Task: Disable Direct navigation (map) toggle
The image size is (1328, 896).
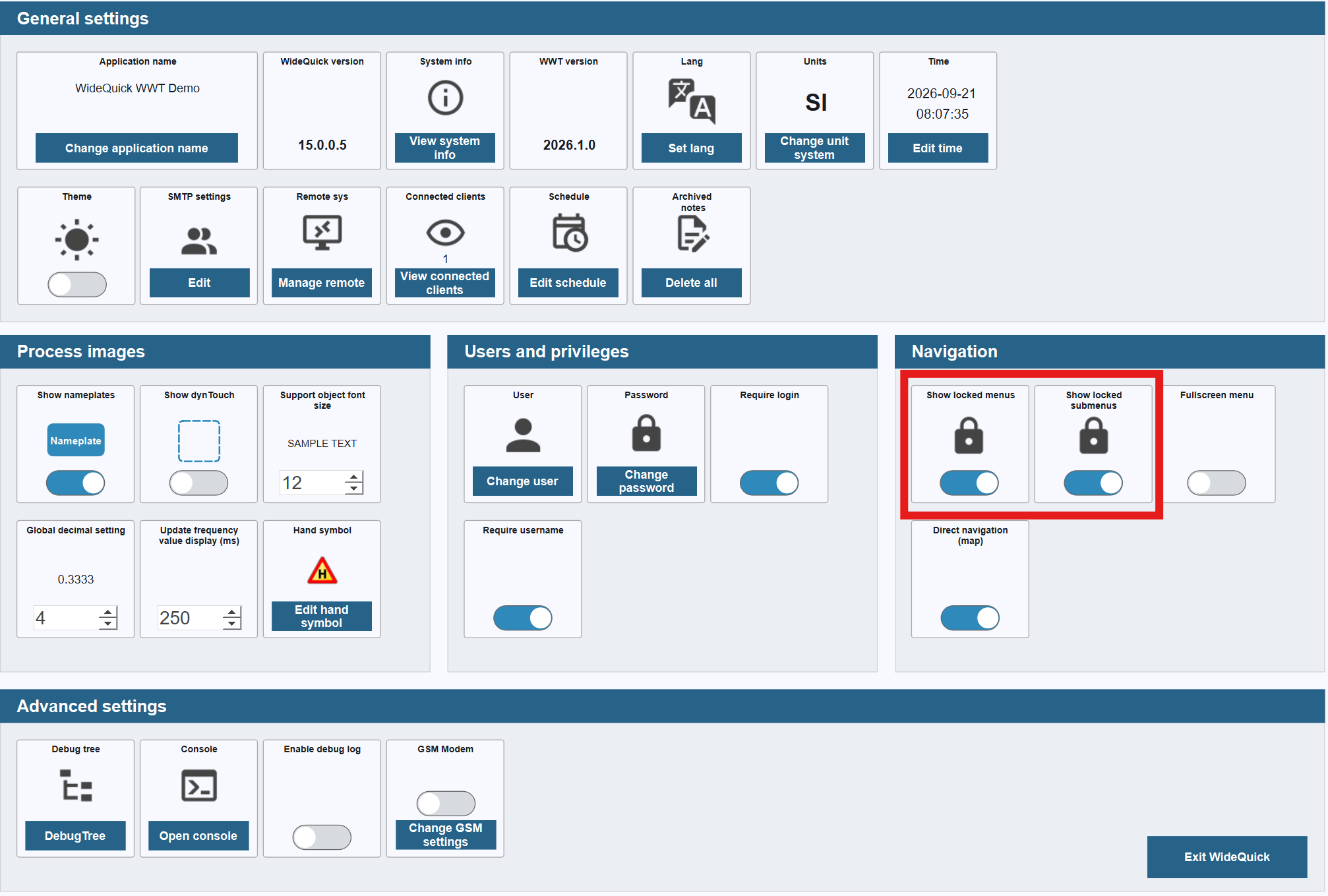Action: coord(970,618)
